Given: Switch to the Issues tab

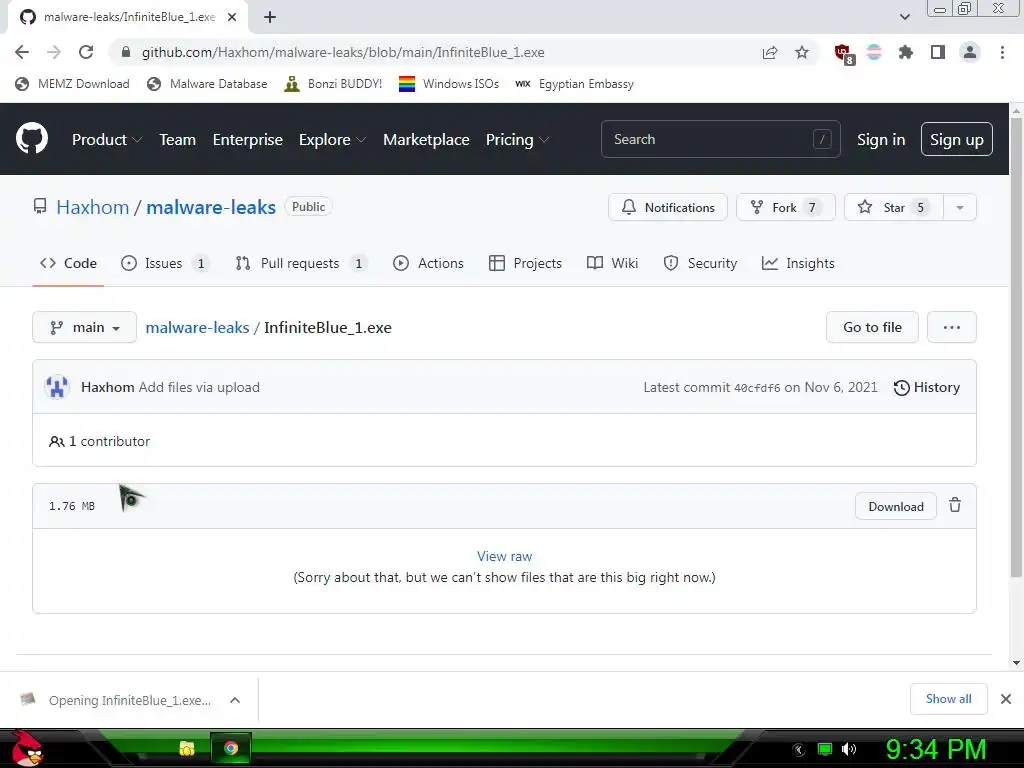Looking at the screenshot, I should pyautogui.click(x=165, y=263).
